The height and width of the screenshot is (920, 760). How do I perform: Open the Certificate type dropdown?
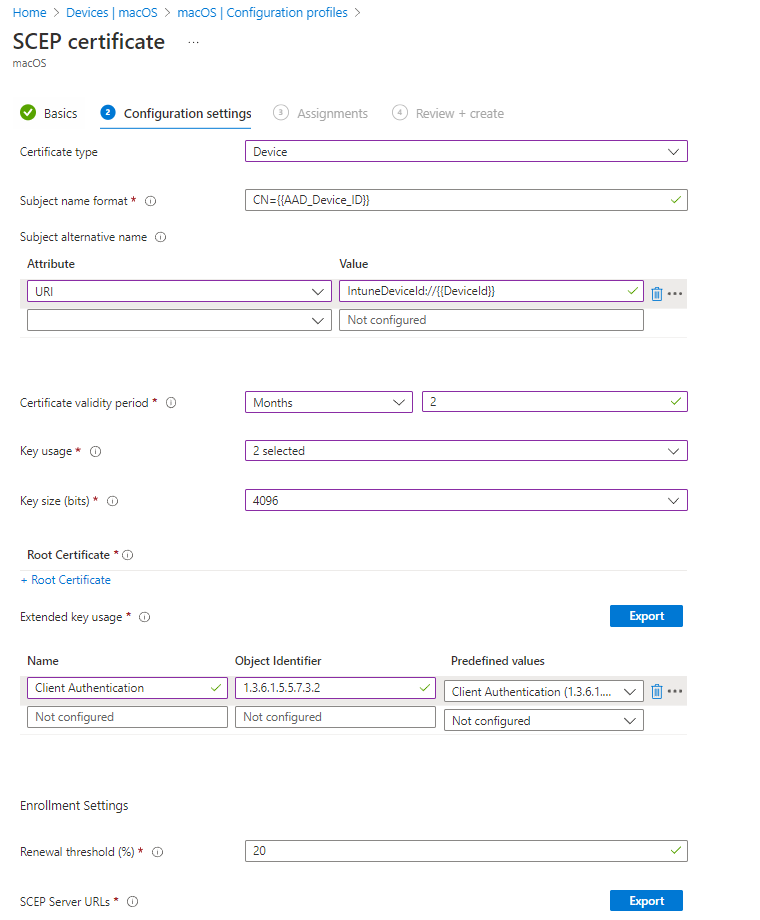coord(466,151)
